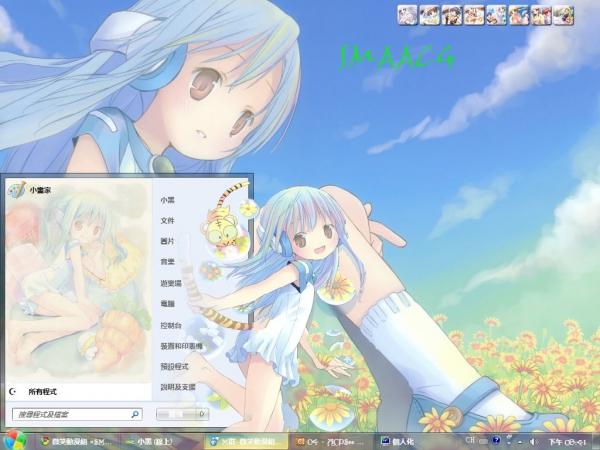Switch to the Chrome taskbar window
This screenshot has height=450, width=600.
point(75,442)
